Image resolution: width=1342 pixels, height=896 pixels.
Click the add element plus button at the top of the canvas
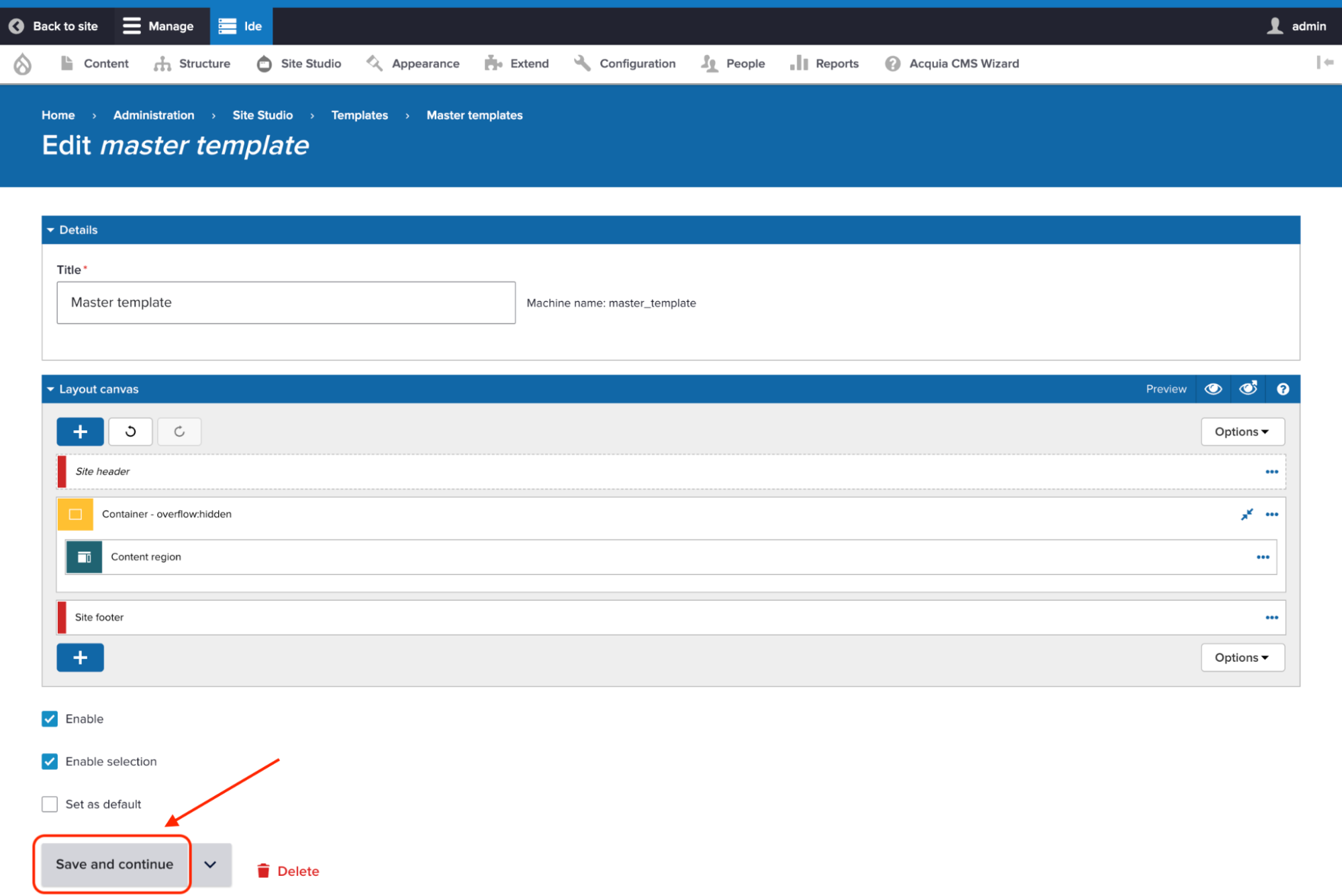[80, 432]
